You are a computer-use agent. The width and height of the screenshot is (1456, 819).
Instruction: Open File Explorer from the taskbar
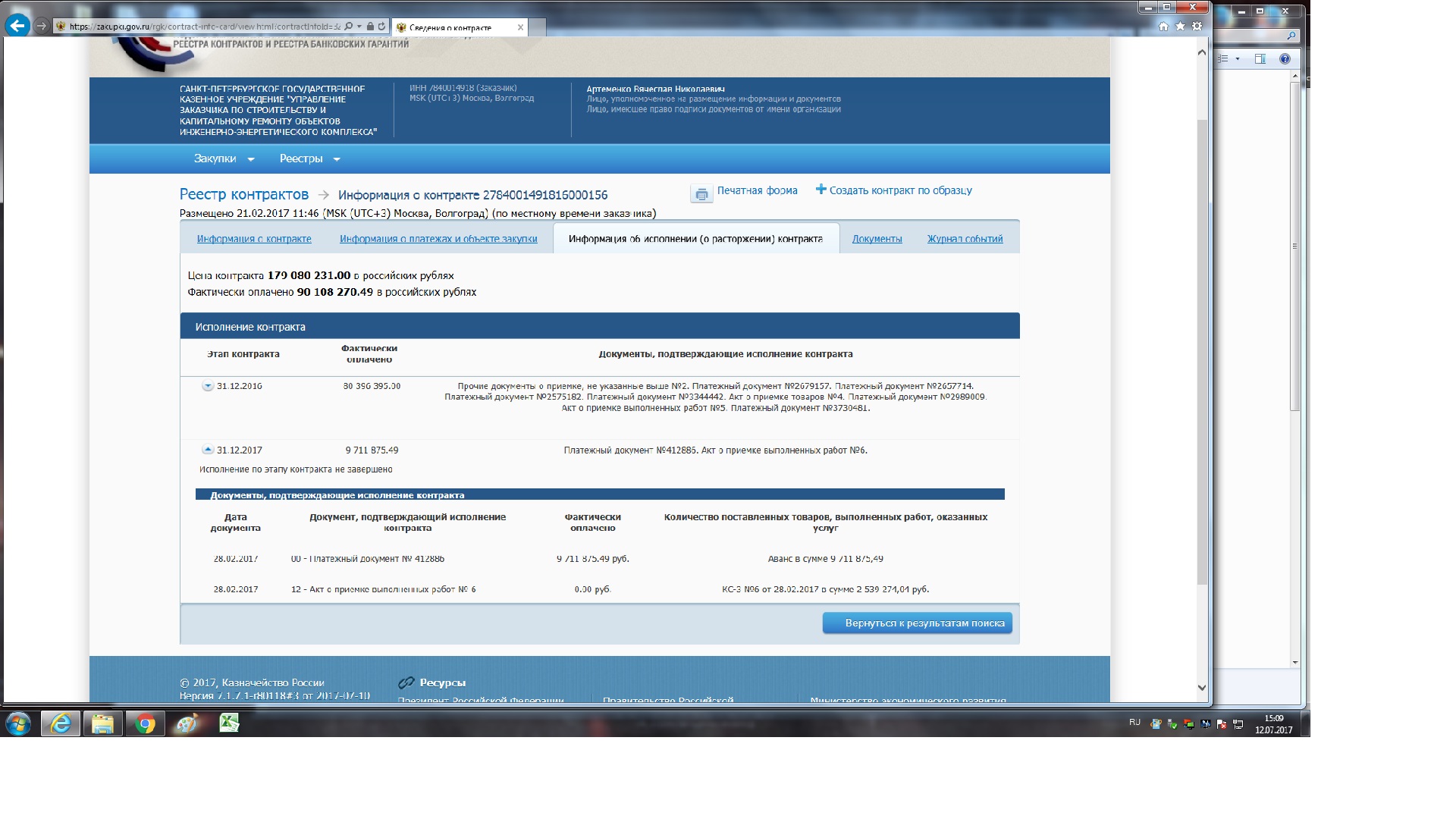(102, 723)
